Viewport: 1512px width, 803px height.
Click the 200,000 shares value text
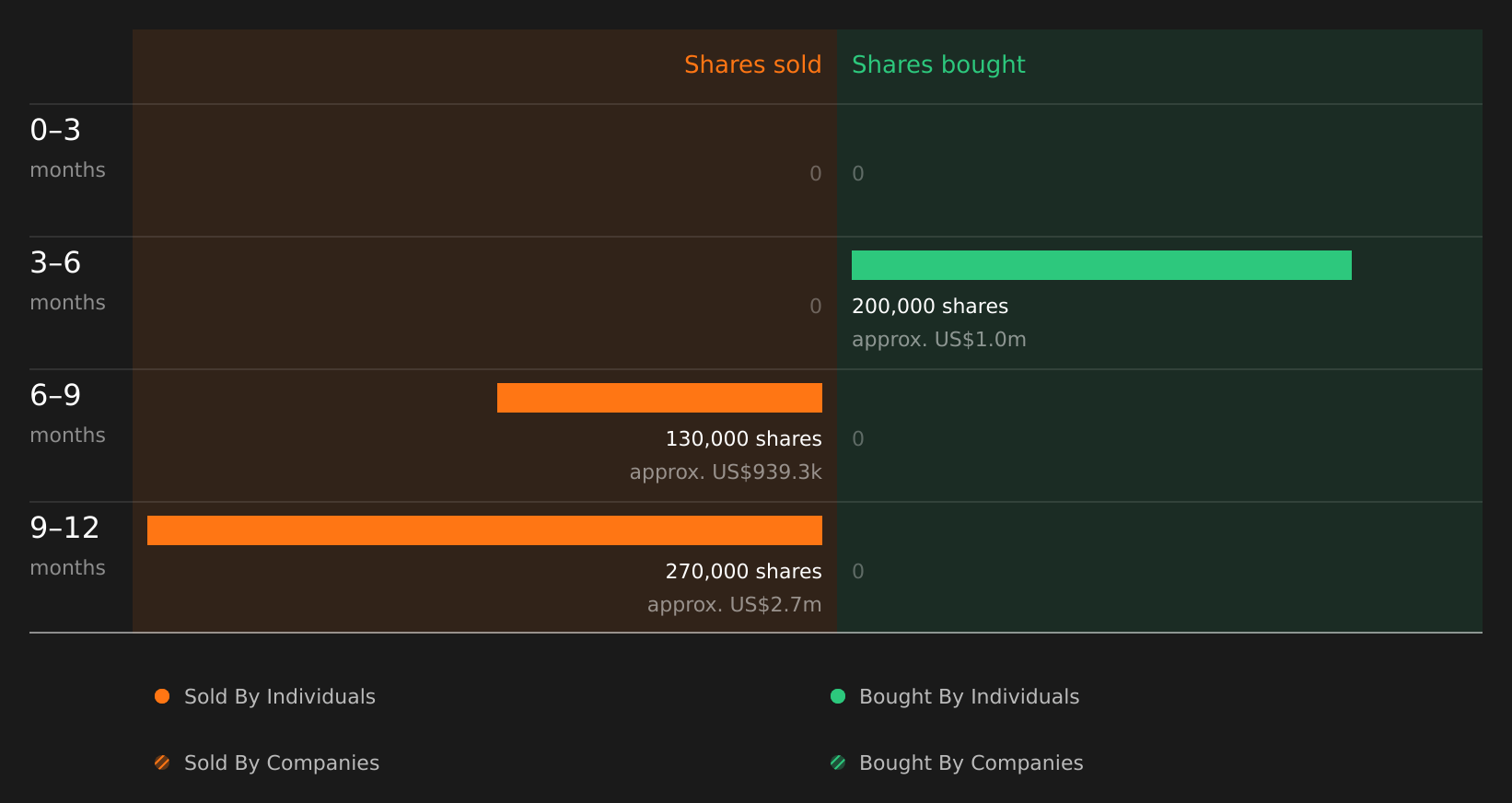[930, 307]
